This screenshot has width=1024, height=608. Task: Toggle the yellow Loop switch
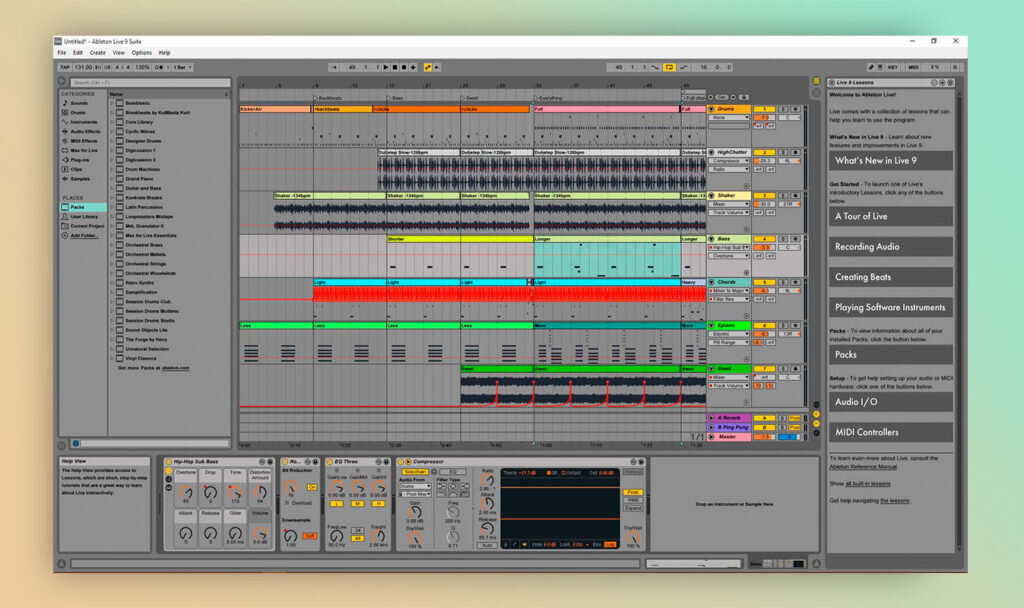pos(669,67)
